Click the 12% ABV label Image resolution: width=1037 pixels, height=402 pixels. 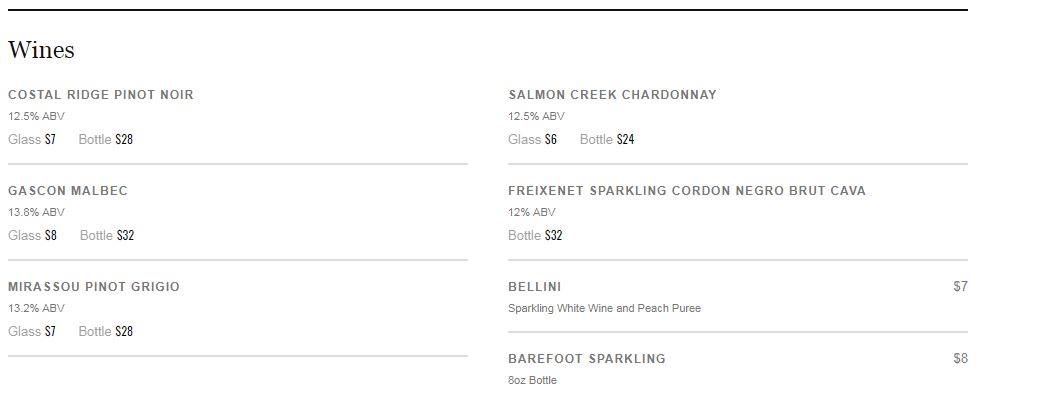531,212
